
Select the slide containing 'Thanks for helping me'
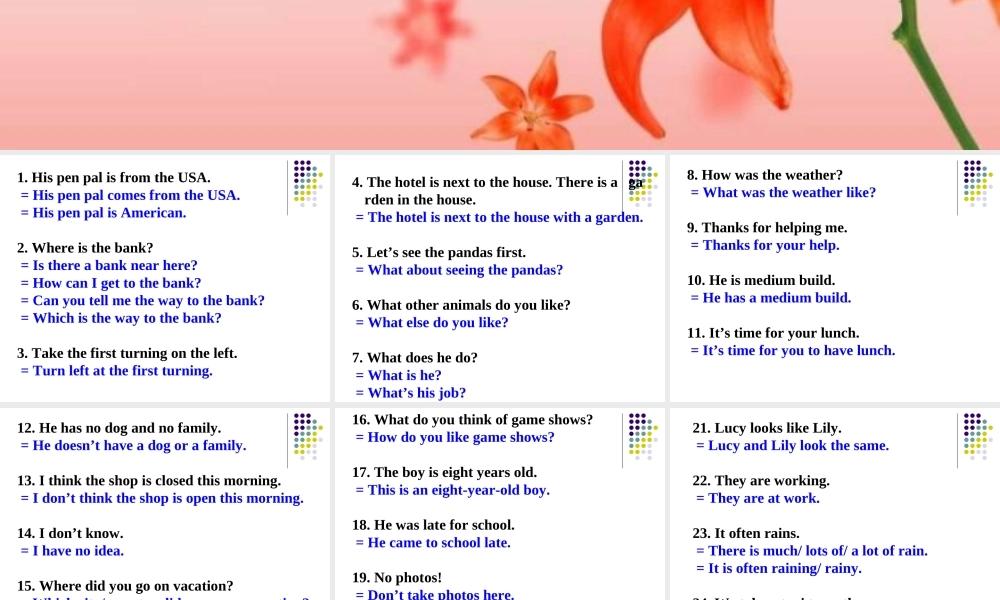point(835,278)
